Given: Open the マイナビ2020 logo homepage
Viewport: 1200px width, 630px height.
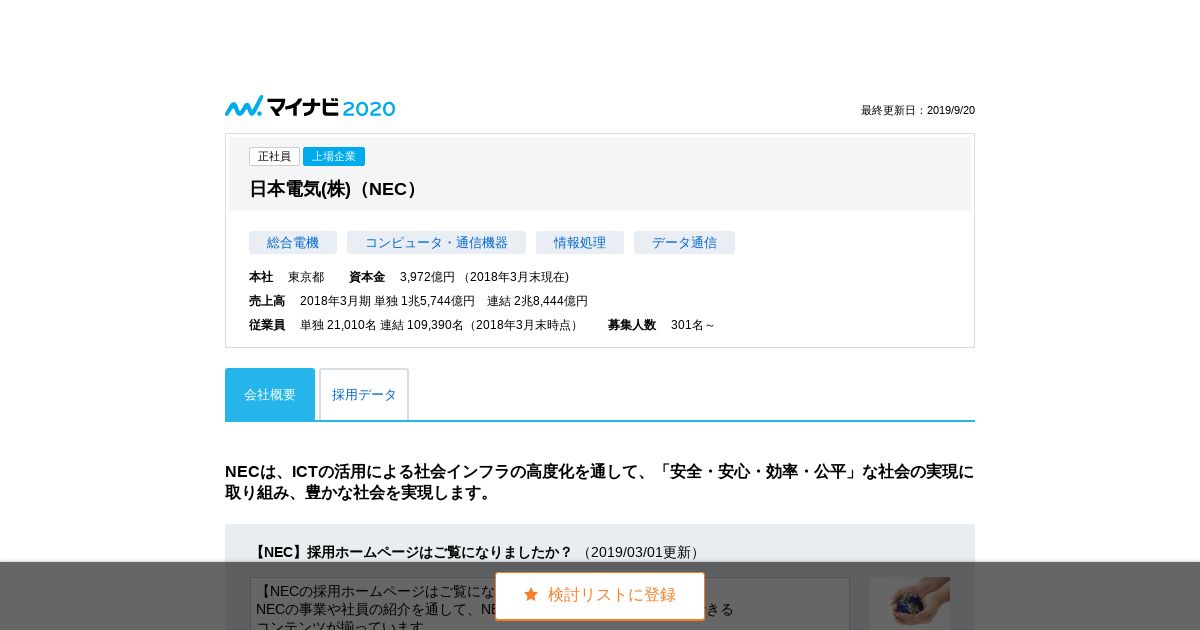Looking at the screenshot, I should pos(310,107).
